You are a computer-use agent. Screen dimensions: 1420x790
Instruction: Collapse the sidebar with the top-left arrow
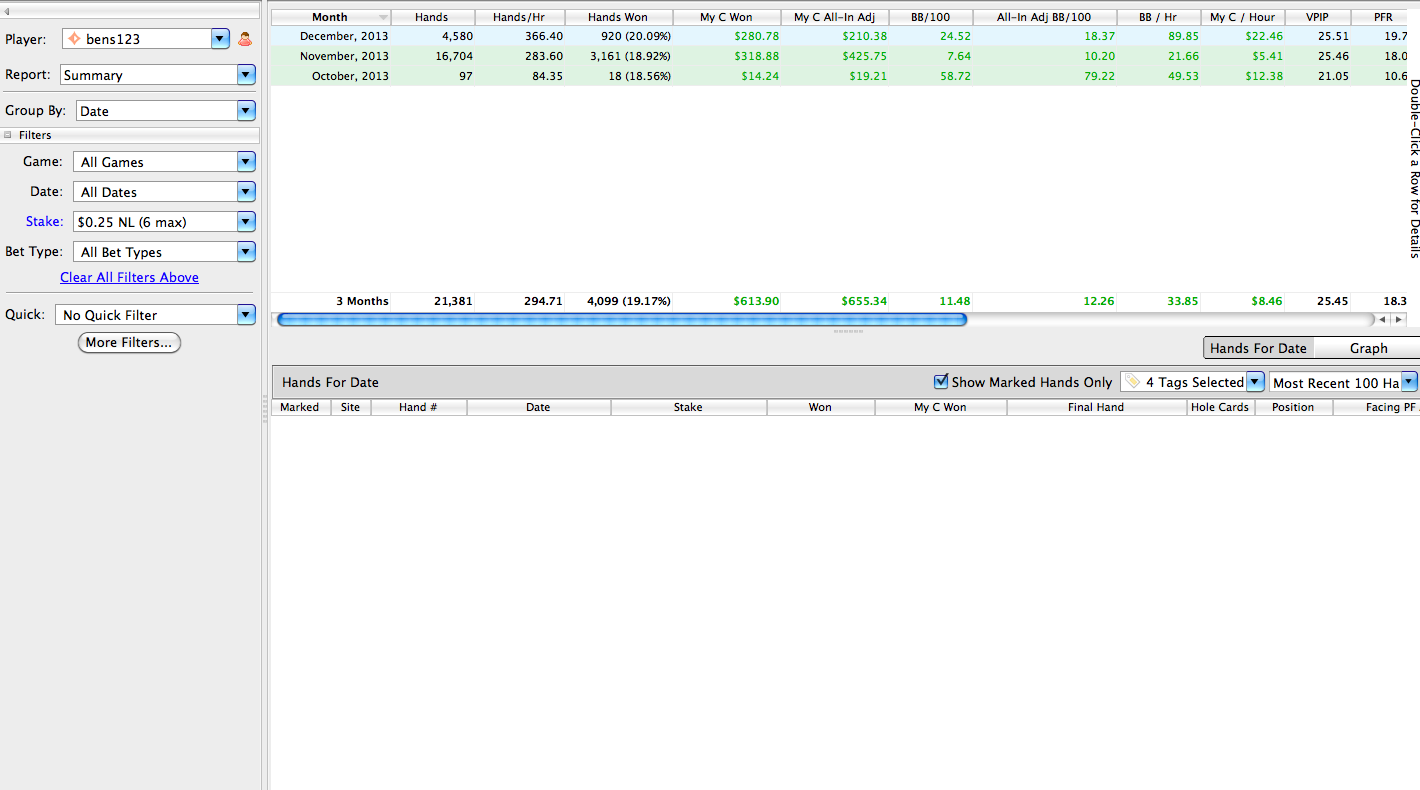8,10
